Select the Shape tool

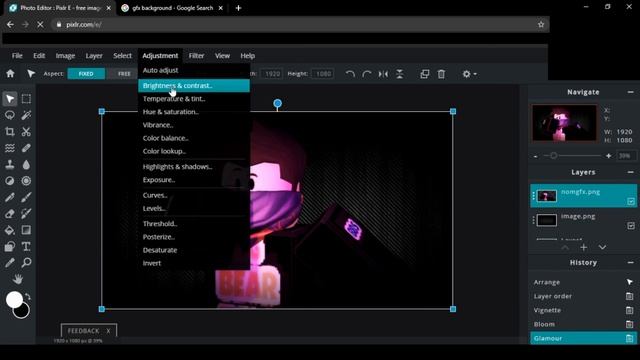(10, 247)
